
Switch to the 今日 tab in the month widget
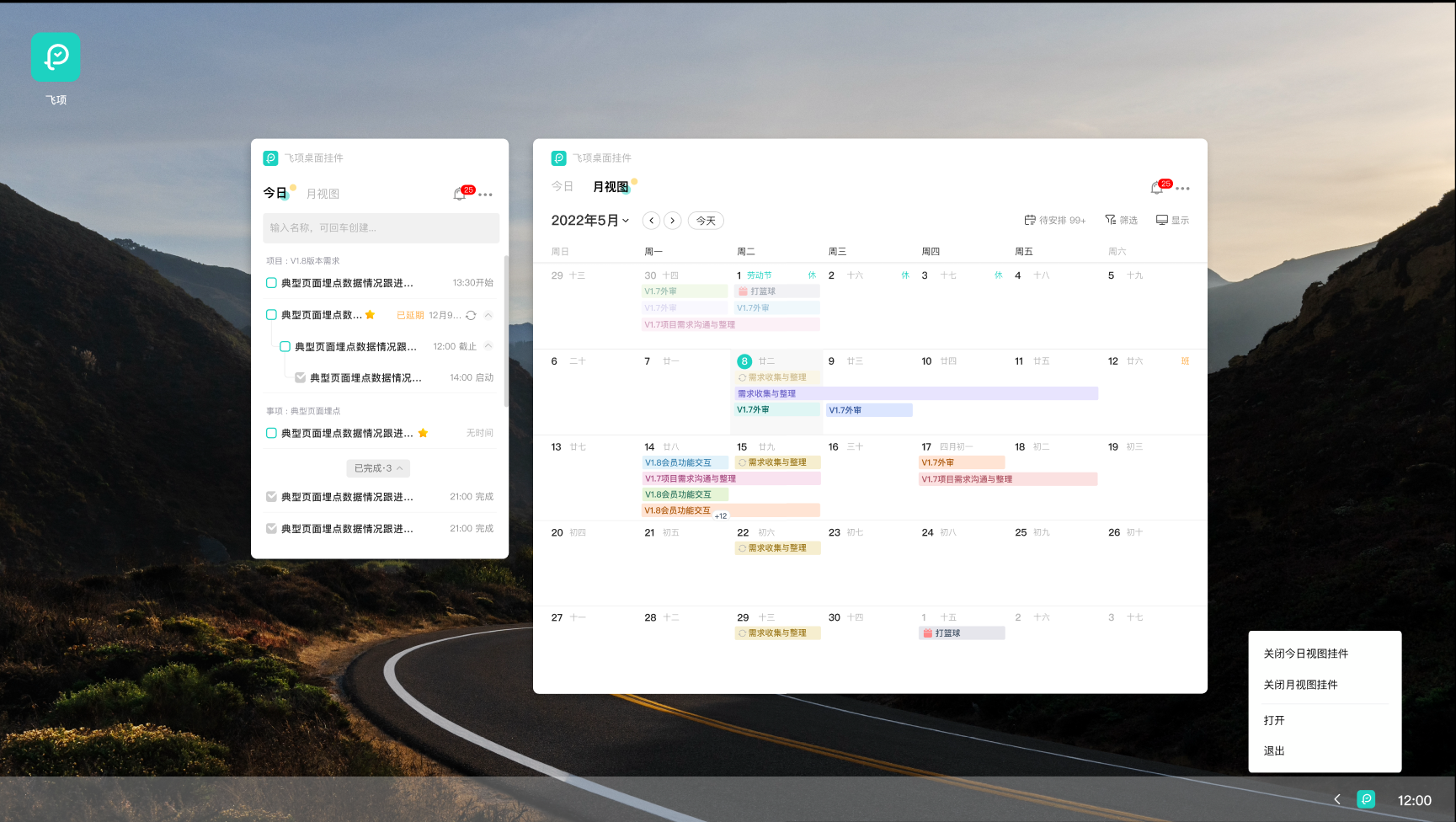(561, 186)
